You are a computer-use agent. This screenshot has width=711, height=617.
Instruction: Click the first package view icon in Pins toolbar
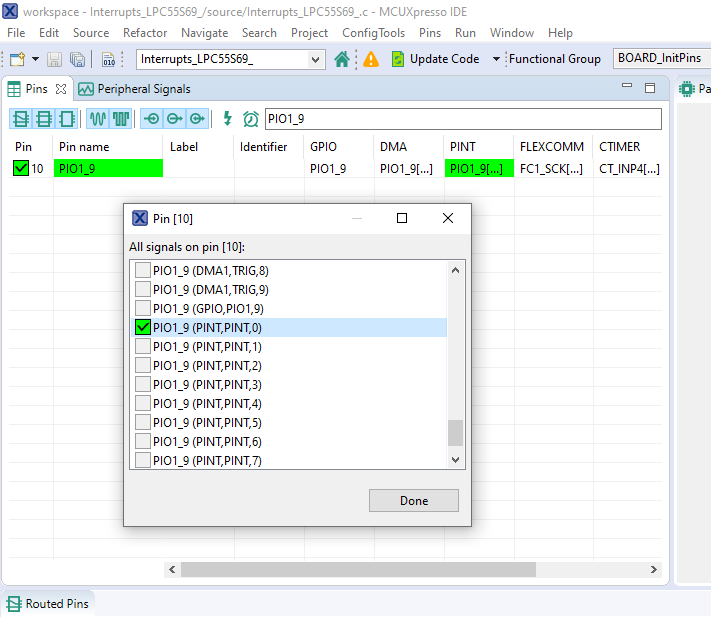[x=20, y=119]
